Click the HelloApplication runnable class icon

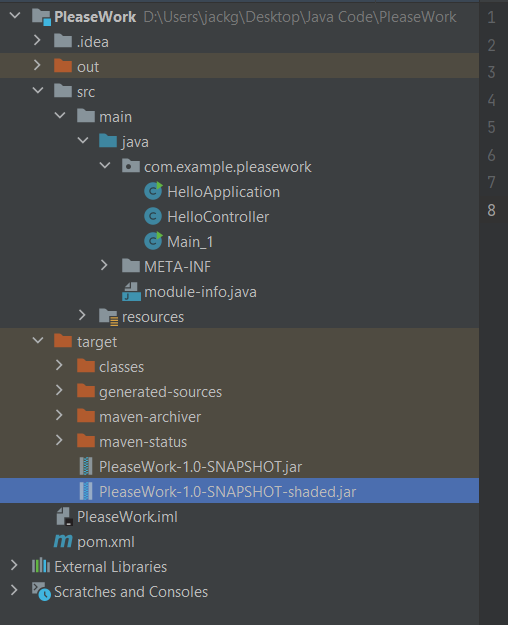click(x=153, y=191)
